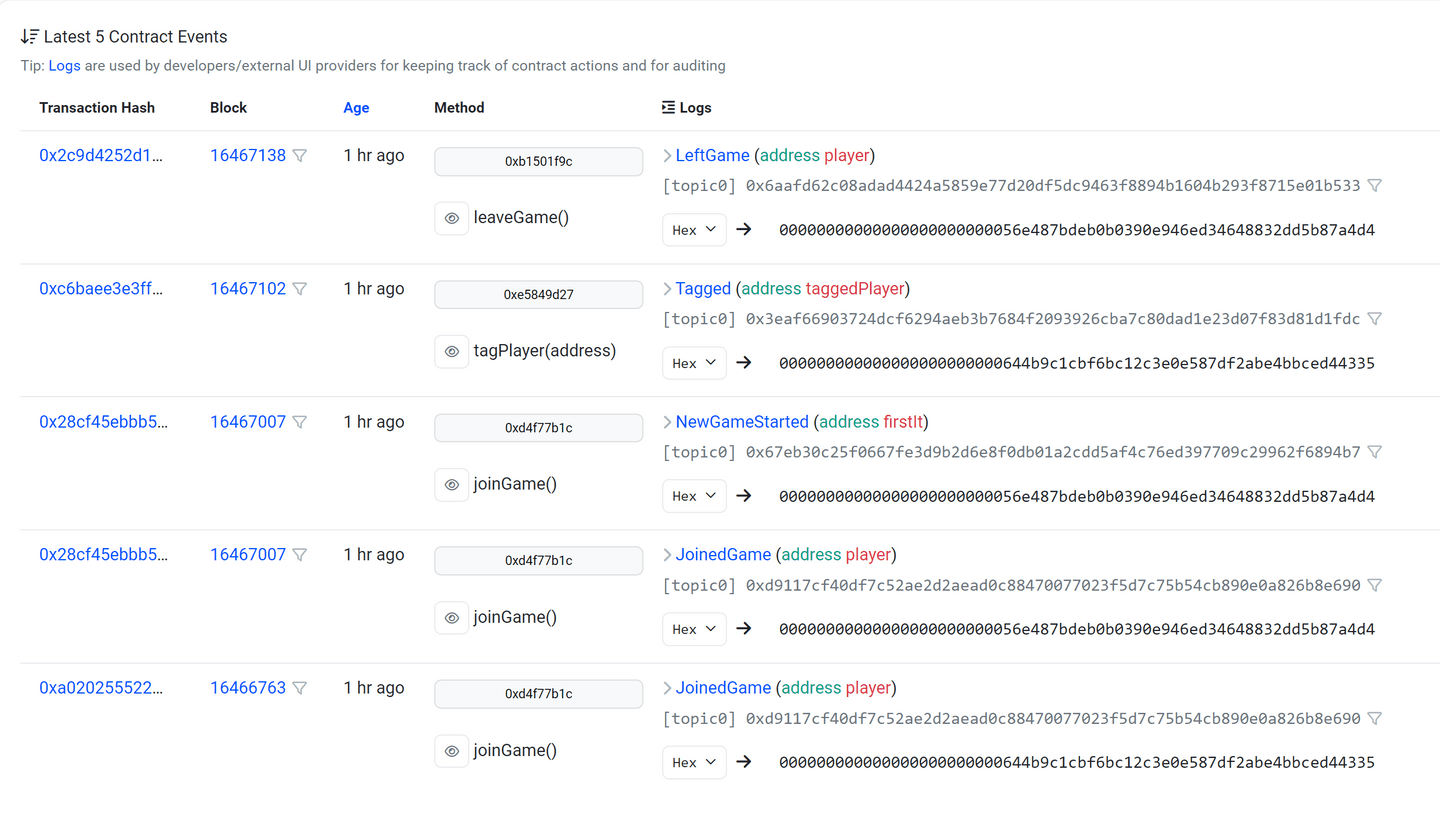The width and height of the screenshot is (1440, 829).
Task: Open Hex dropdown in the 0xa020255522 row
Action: pos(694,762)
